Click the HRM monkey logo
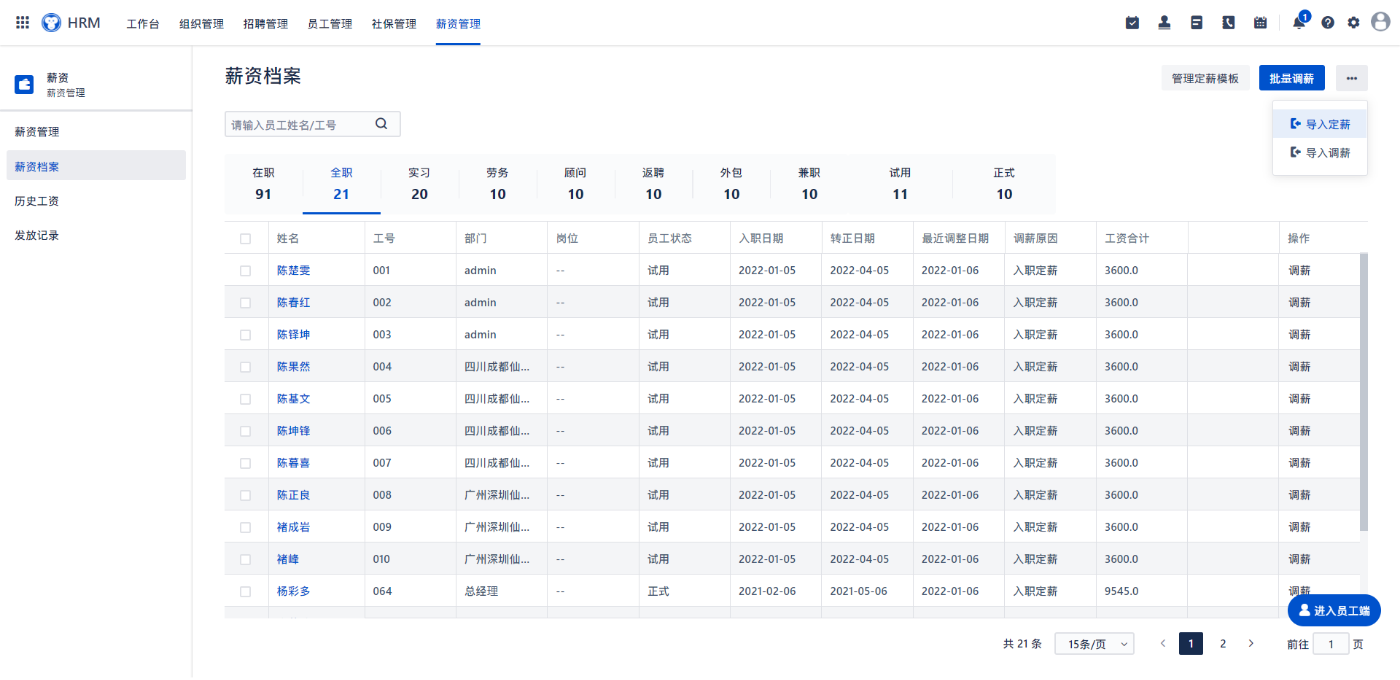Screen dimensions: 1400x680 51,22
